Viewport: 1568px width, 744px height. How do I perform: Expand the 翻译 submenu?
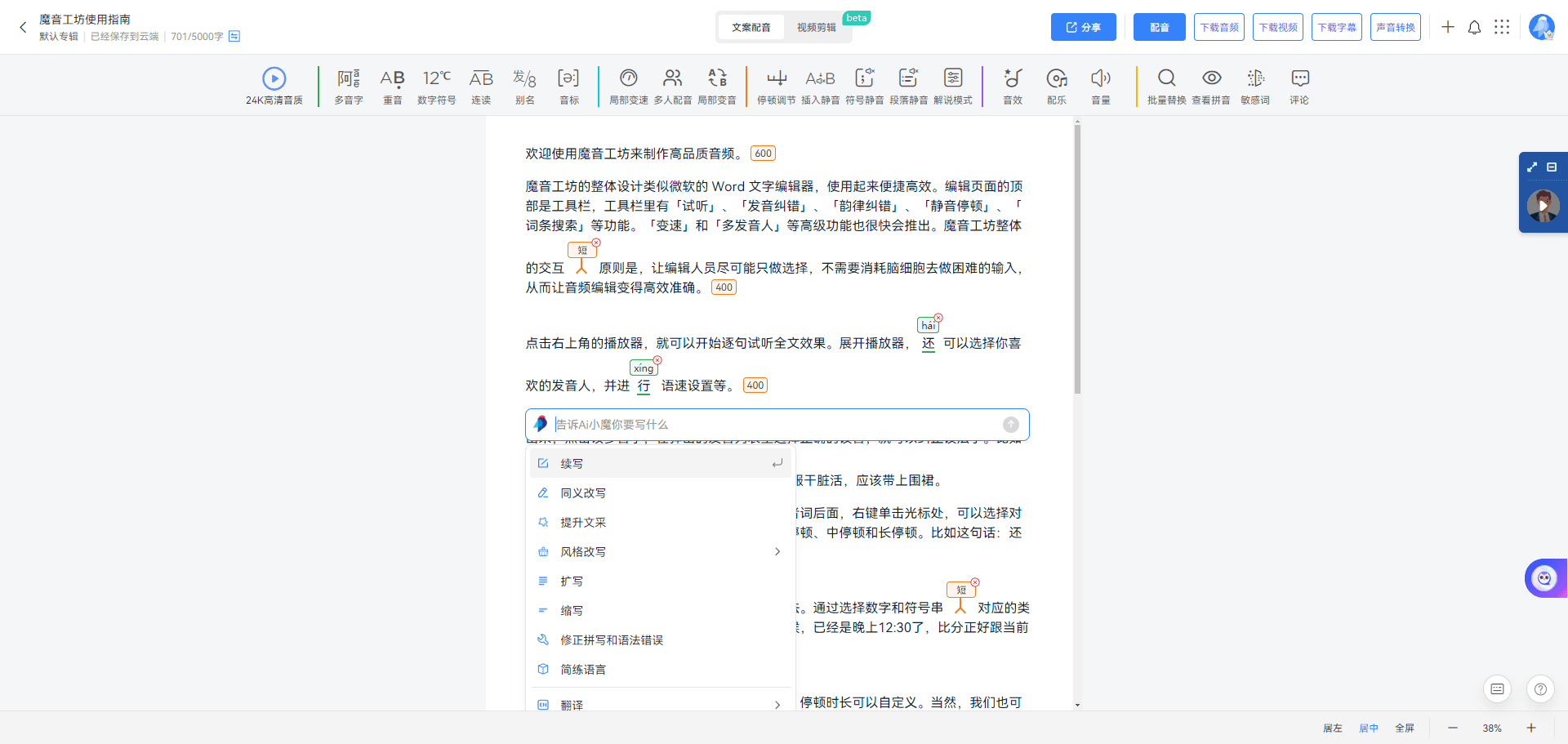click(661, 704)
